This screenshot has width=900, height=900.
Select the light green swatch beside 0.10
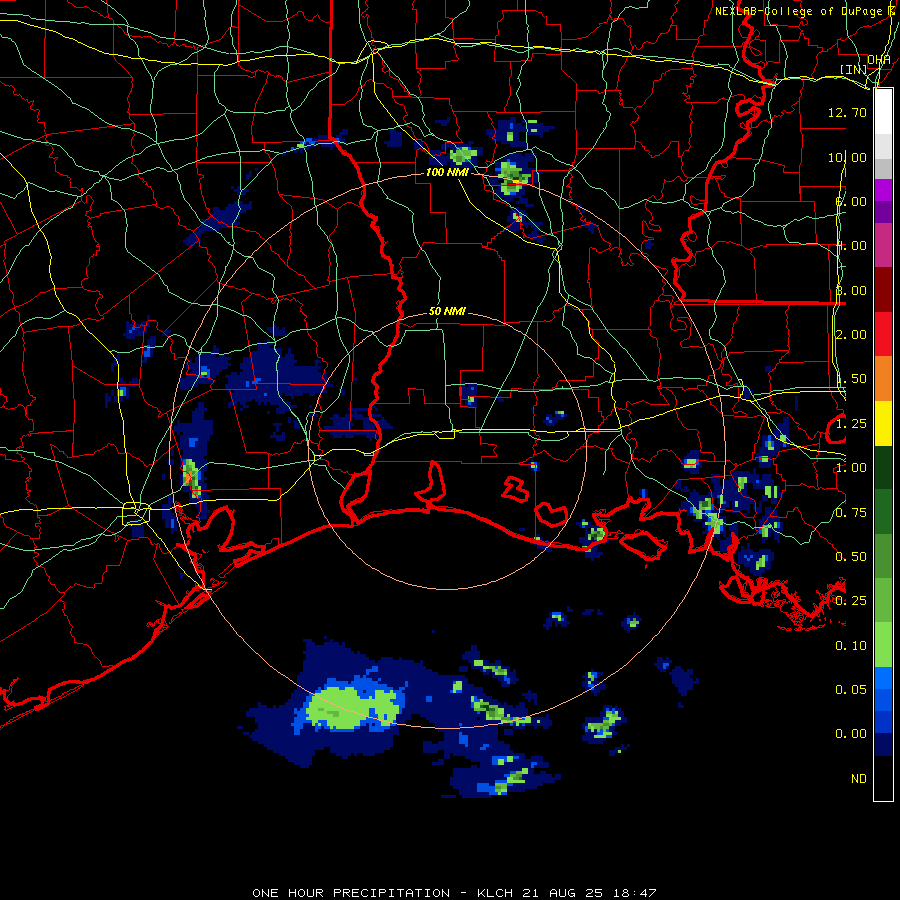pyautogui.click(x=883, y=645)
